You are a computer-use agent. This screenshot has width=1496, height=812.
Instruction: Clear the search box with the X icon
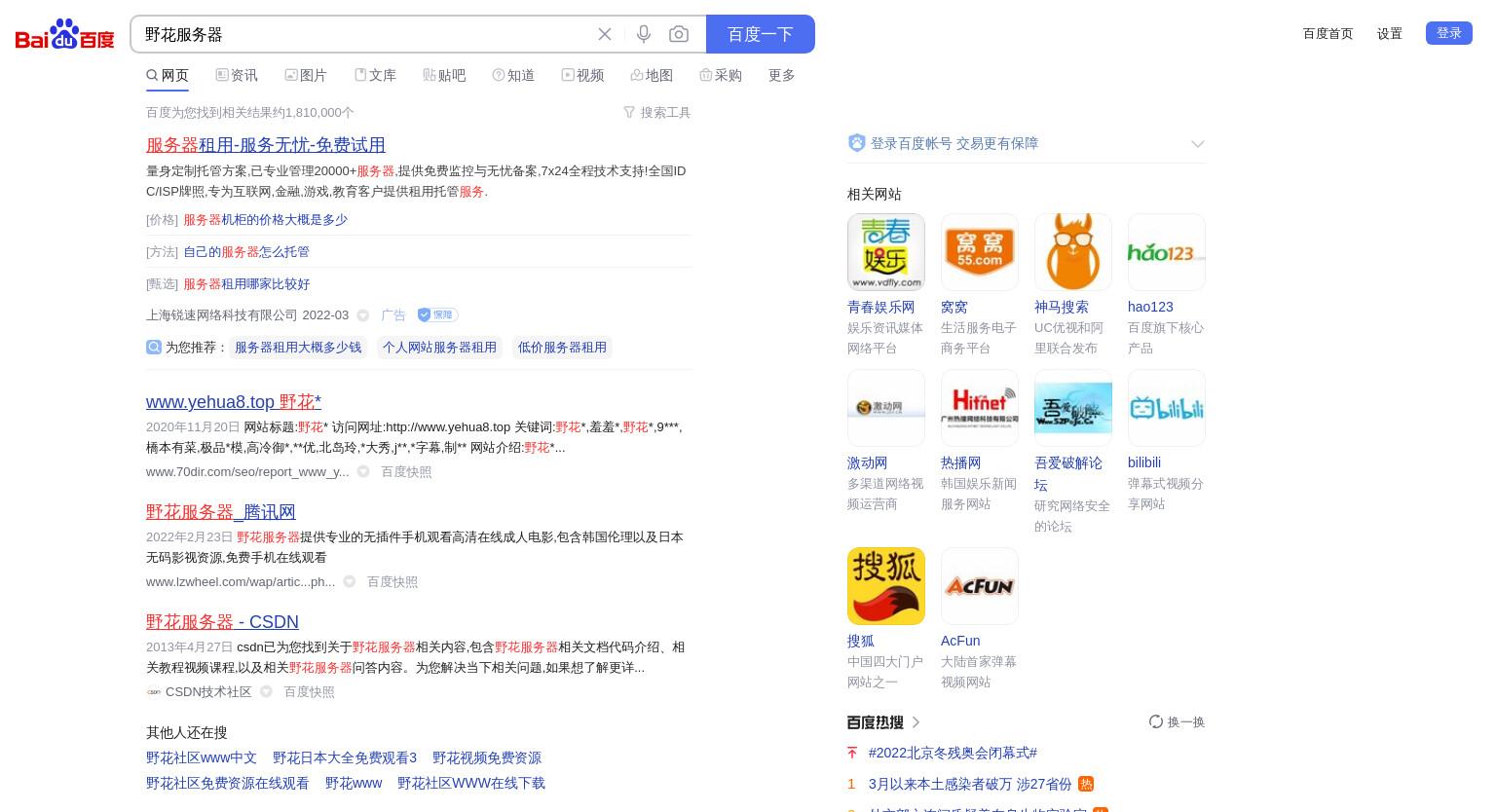tap(605, 34)
